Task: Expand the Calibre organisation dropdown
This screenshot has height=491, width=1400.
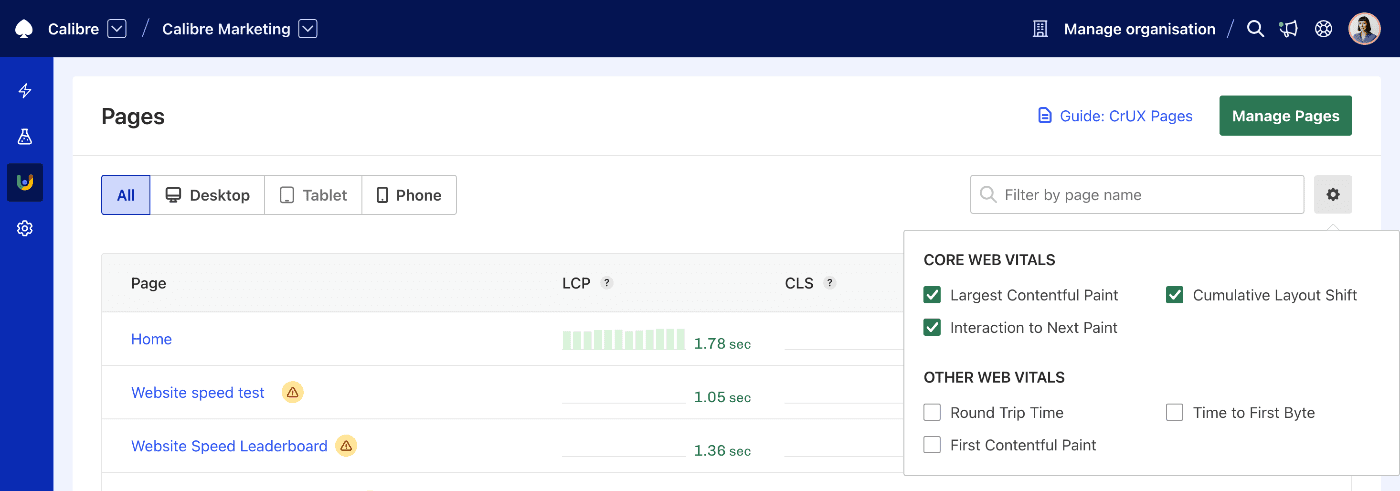Action: [x=117, y=29]
